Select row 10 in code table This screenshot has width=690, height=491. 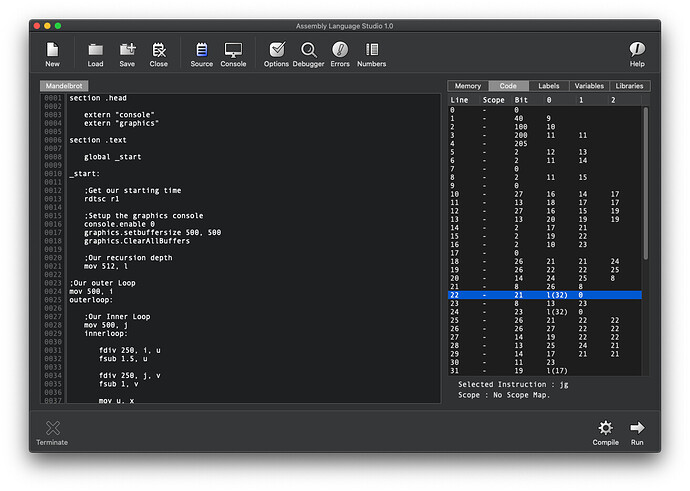545,194
